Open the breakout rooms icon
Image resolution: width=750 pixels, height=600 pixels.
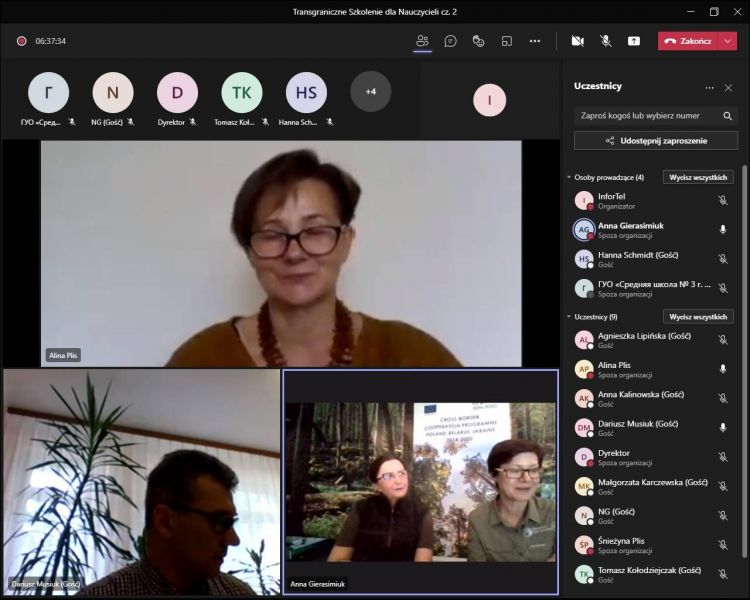[507, 41]
